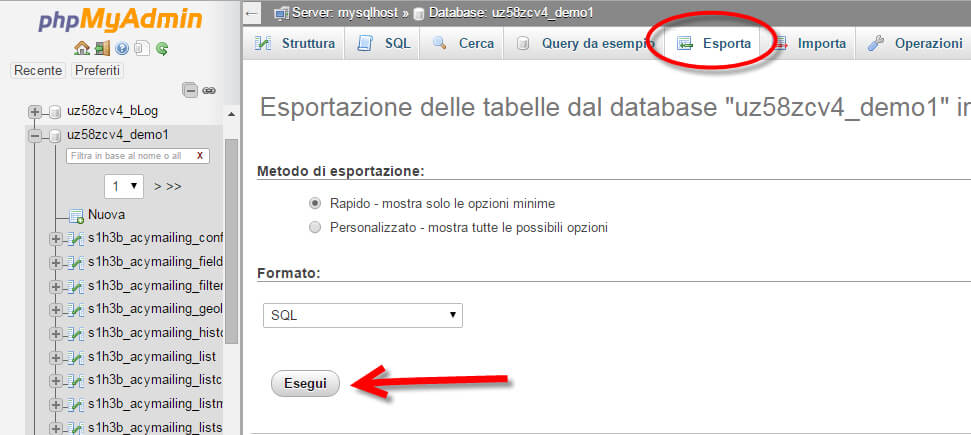This screenshot has width=971, height=435.
Task: Click the server icon in the breadcrumb
Action: [x=282, y=12]
